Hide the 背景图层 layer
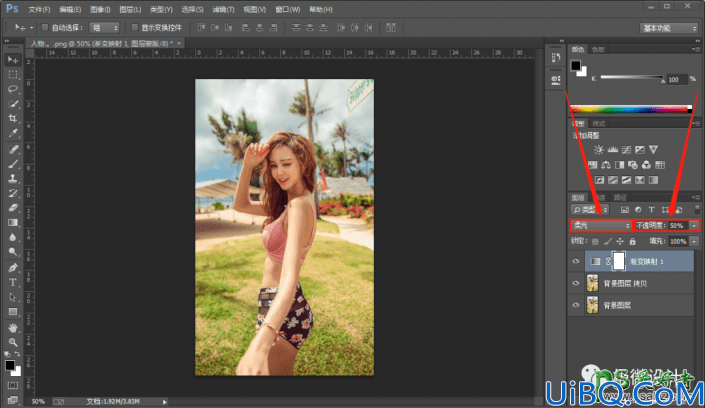The image size is (705, 408). pyautogui.click(x=576, y=305)
